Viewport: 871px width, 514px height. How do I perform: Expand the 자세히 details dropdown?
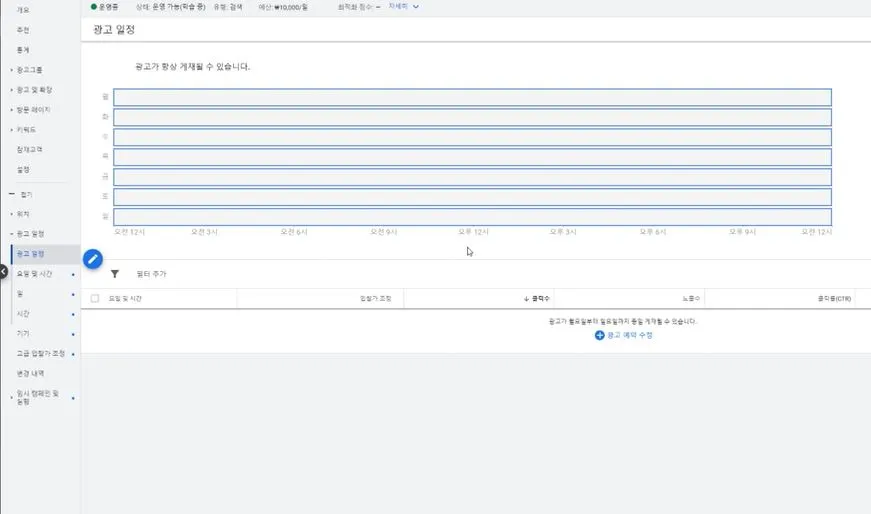(403, 7)
